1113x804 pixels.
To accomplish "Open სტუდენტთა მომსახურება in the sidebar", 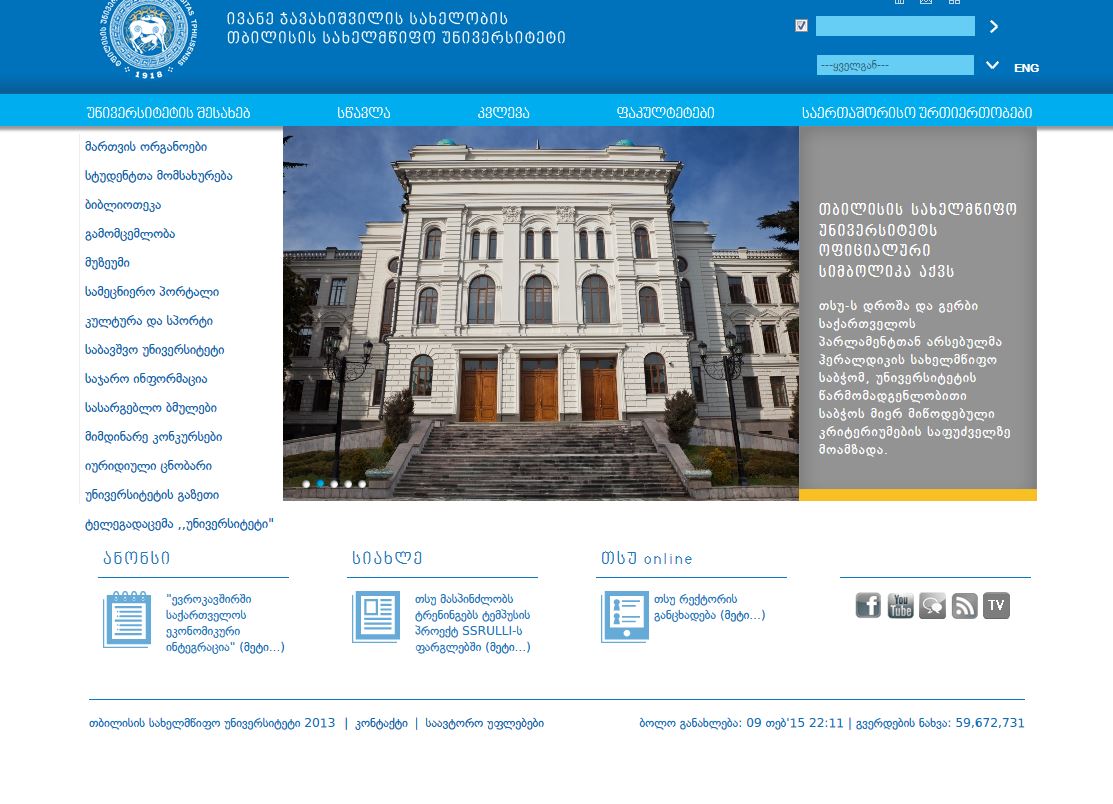I will (x=158, y=176).
